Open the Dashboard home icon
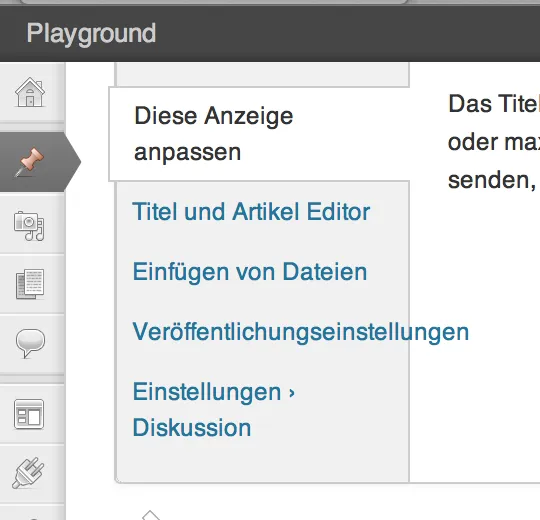540x520 pixels. click(x=30, y=92)
